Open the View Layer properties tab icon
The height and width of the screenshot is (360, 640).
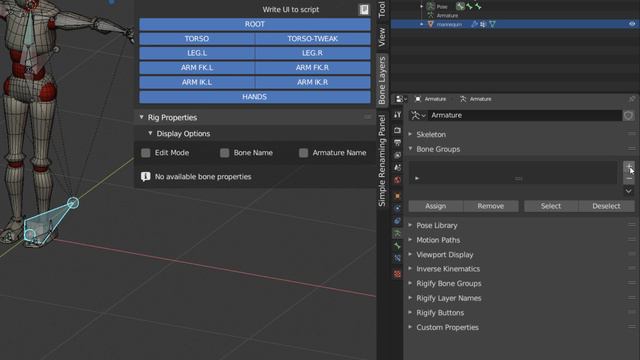tap(397, 156)
